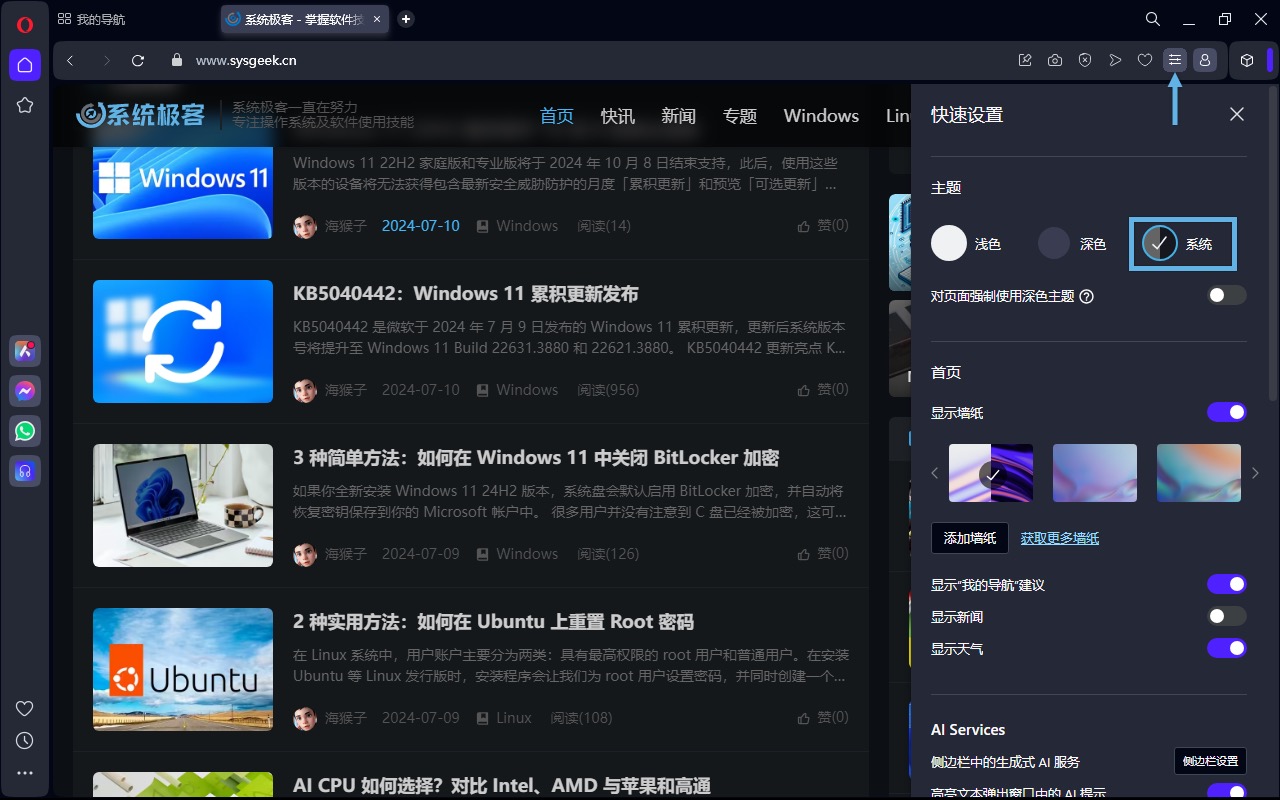Click the edit/share page icon in address bar
Screen dimensions: 1280x800
coord(1025,60)
